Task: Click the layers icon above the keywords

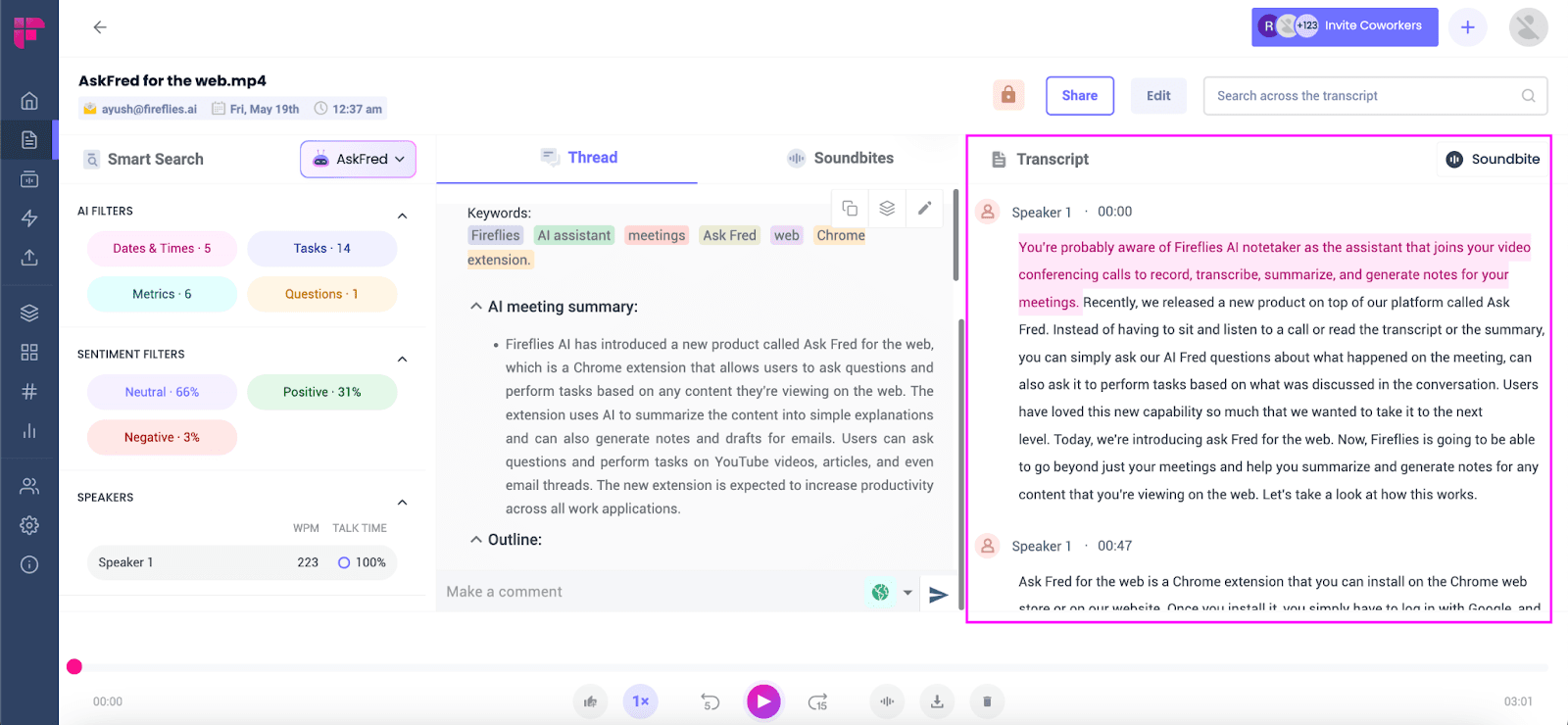Action: click(x=887, y=208)
